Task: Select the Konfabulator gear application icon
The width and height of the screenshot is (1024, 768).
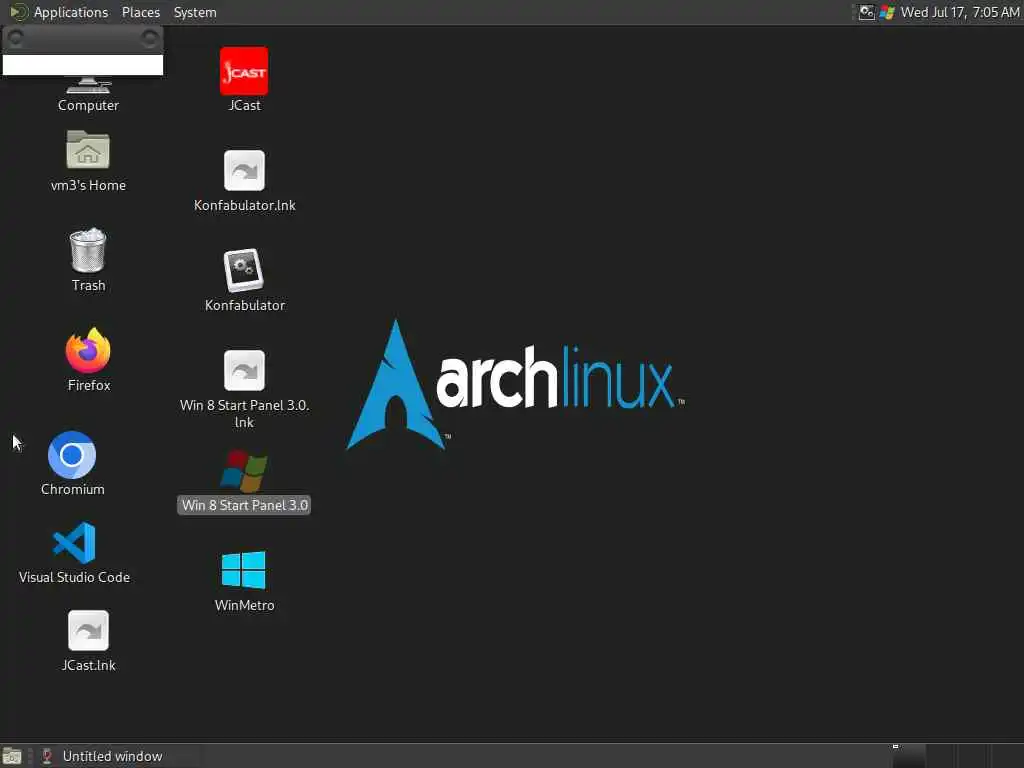Action: coord(244,270)
